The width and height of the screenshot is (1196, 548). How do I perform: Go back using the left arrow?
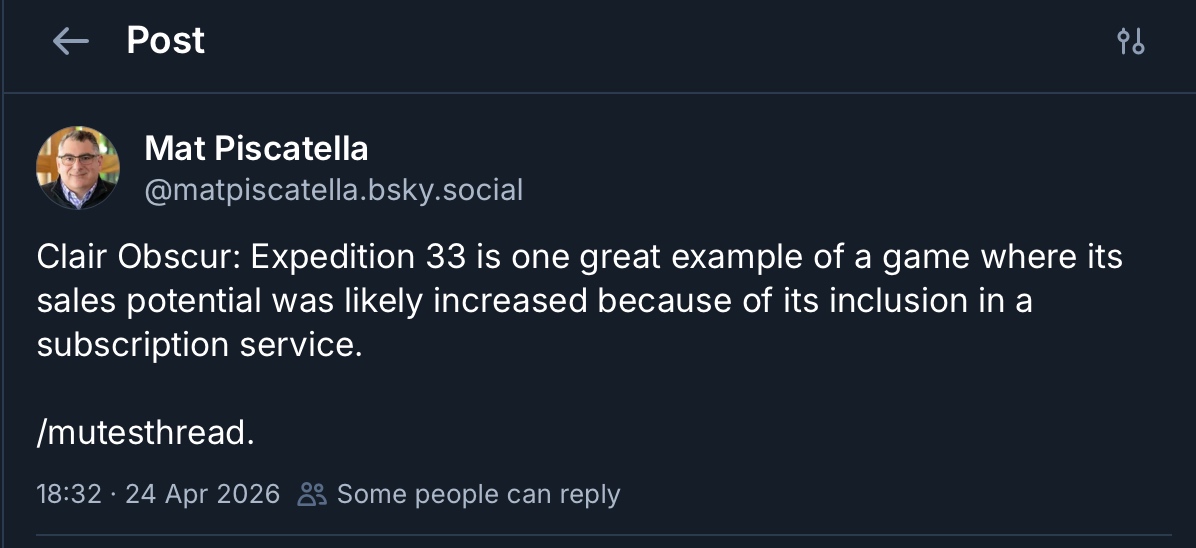pyautogui.click(x=71, y=41)
